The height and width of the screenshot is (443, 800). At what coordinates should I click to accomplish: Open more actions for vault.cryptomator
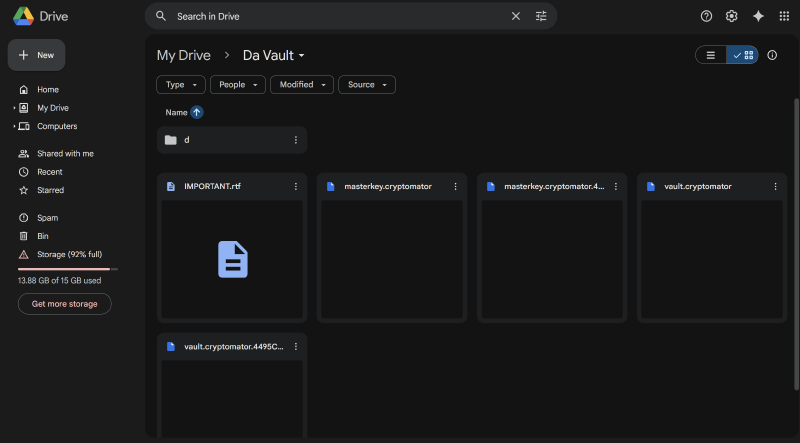(x=776, y=187)
